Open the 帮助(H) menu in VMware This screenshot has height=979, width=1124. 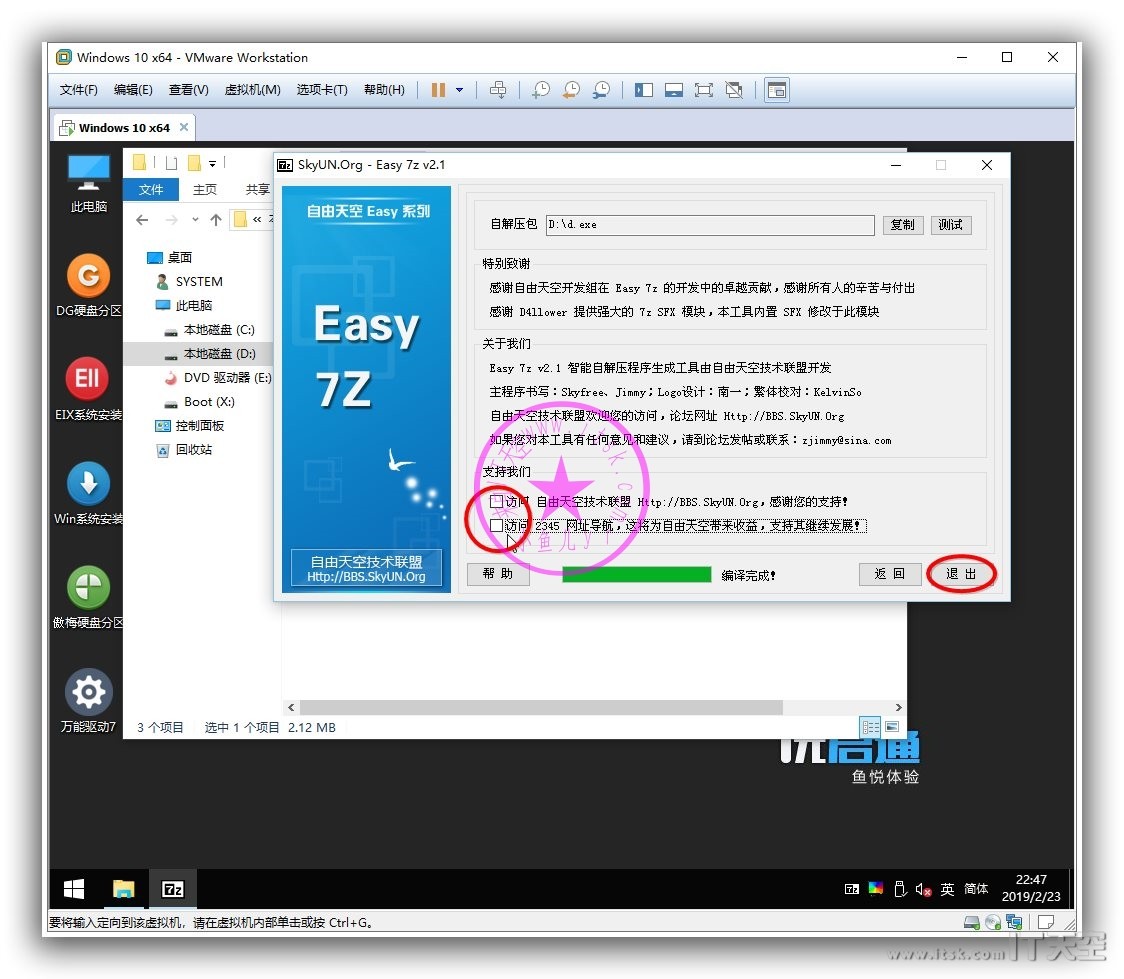pyautogui.click(x=384, y=90)
